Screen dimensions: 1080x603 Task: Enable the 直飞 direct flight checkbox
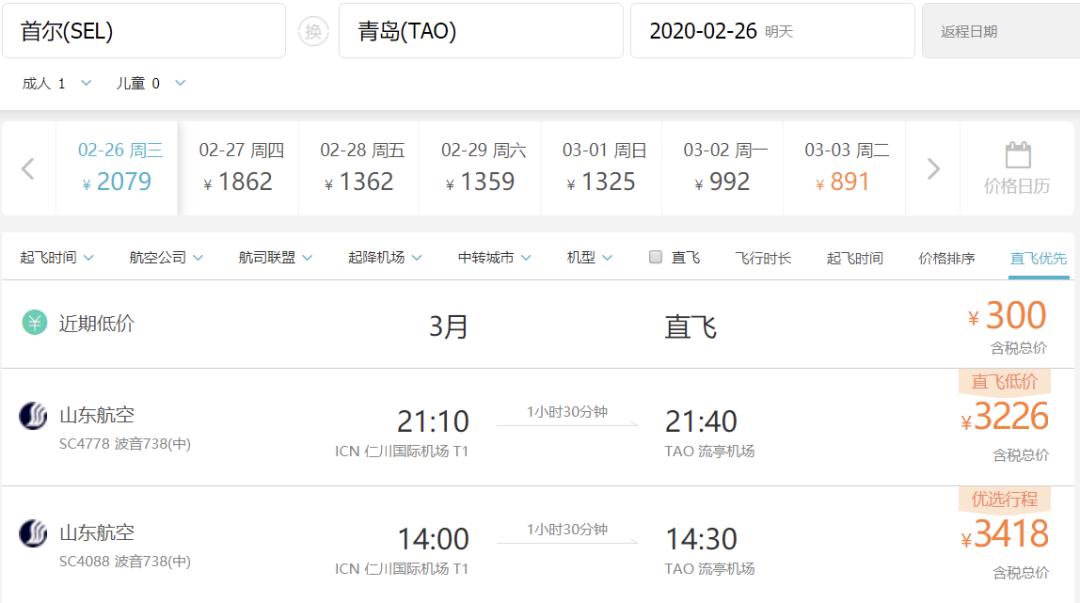656,257
